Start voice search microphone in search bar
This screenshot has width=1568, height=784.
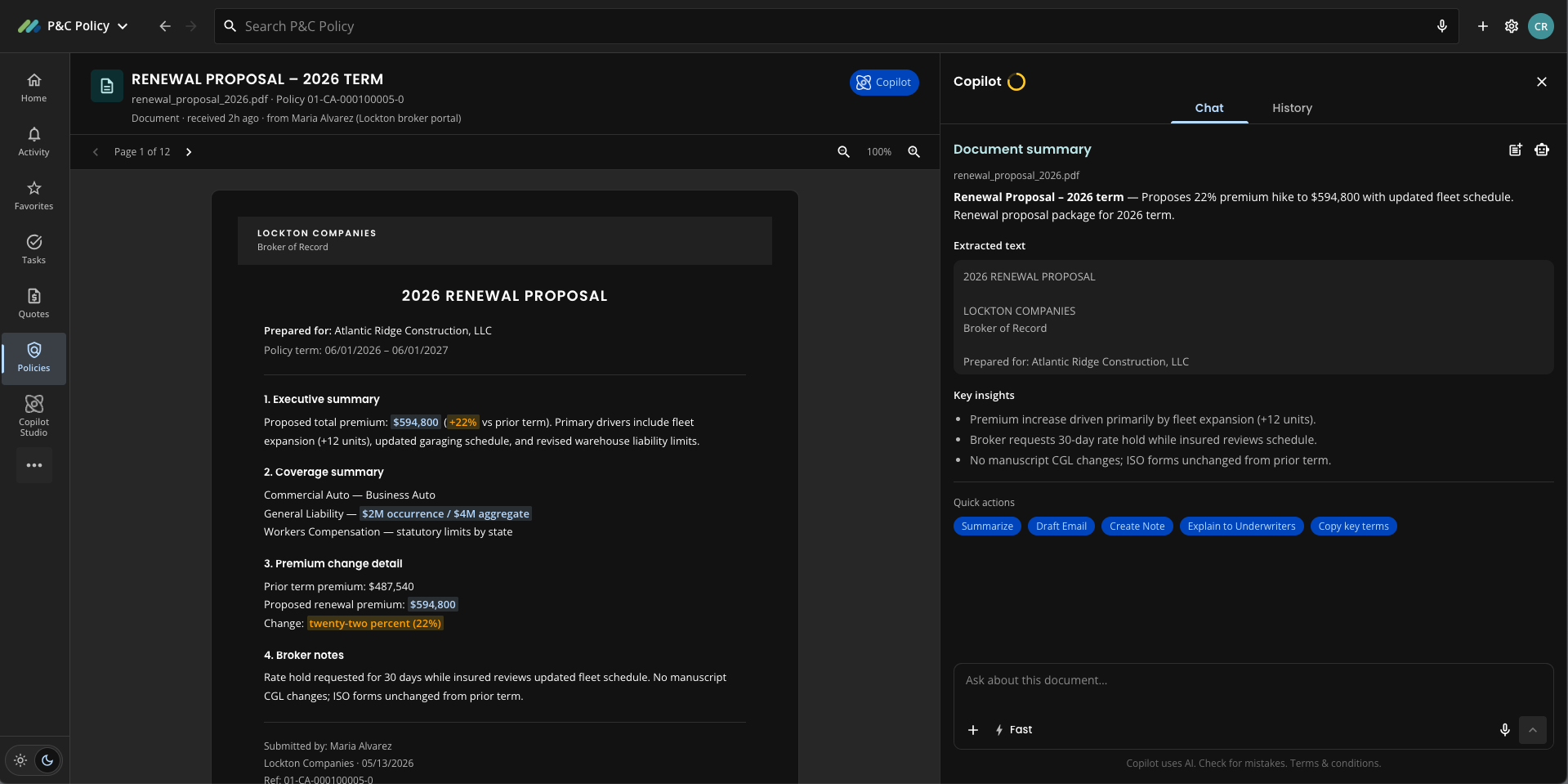pos(1441,26)
